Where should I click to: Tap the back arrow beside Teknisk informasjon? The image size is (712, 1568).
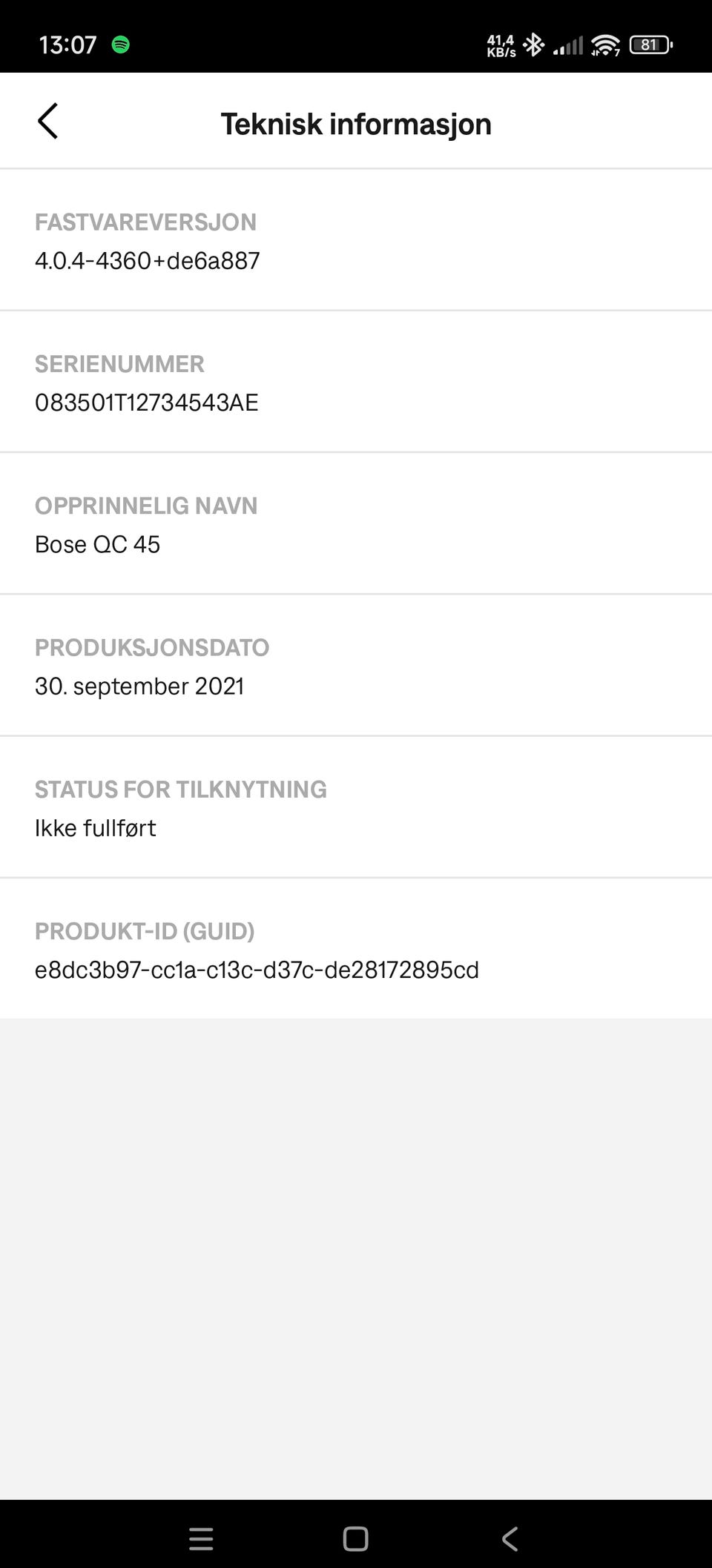[47, 122]
